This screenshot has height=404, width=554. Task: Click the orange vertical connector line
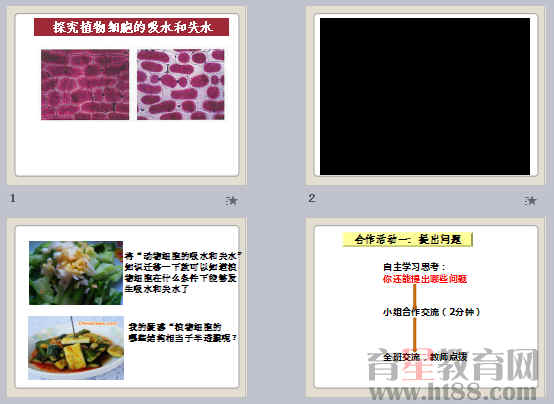(415, 318)
